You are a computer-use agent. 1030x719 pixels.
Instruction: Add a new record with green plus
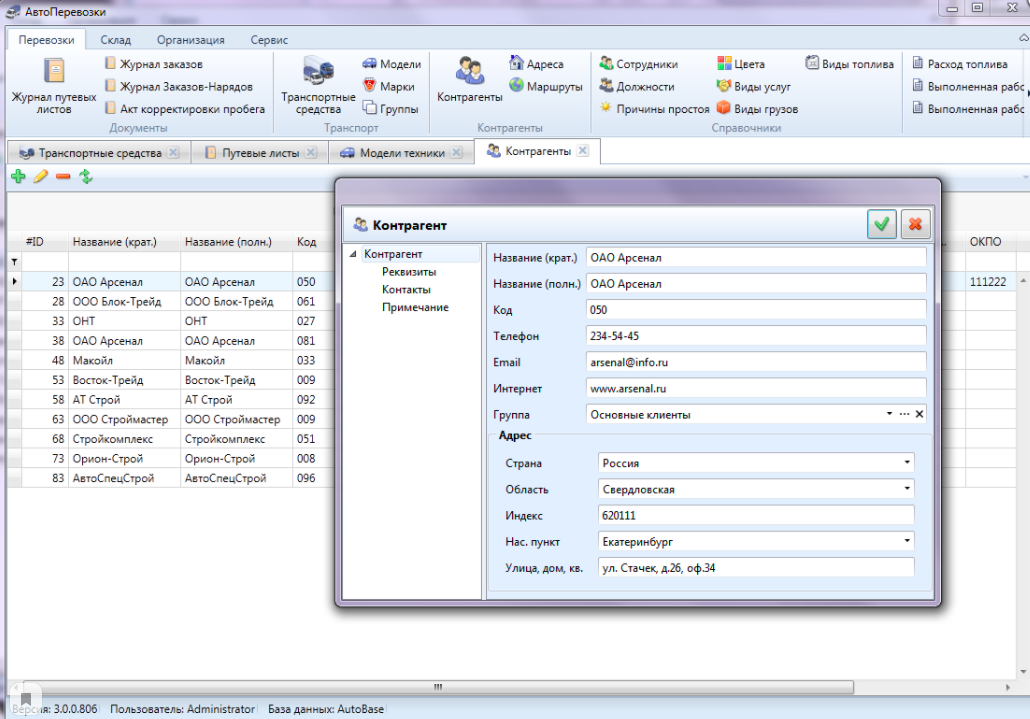tap(18, 176)
